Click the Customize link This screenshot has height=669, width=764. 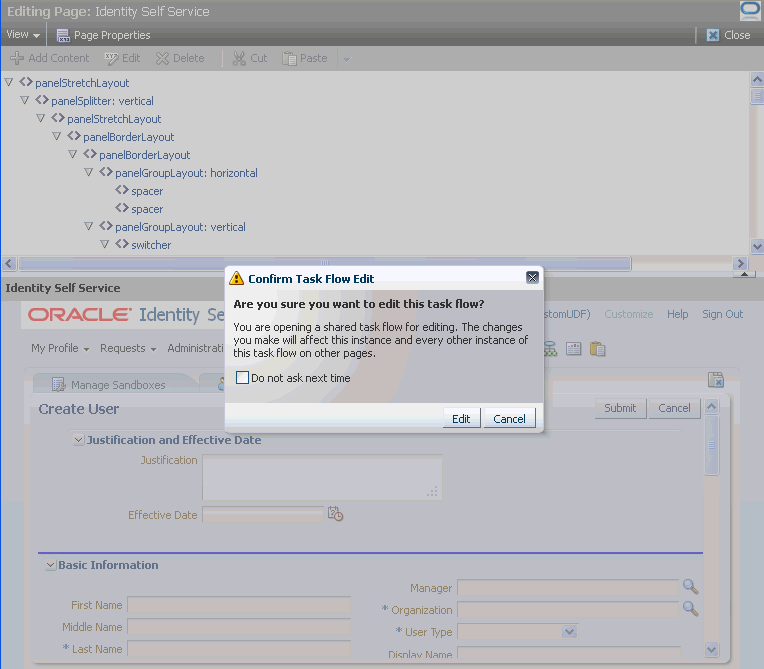pos(629,314)
